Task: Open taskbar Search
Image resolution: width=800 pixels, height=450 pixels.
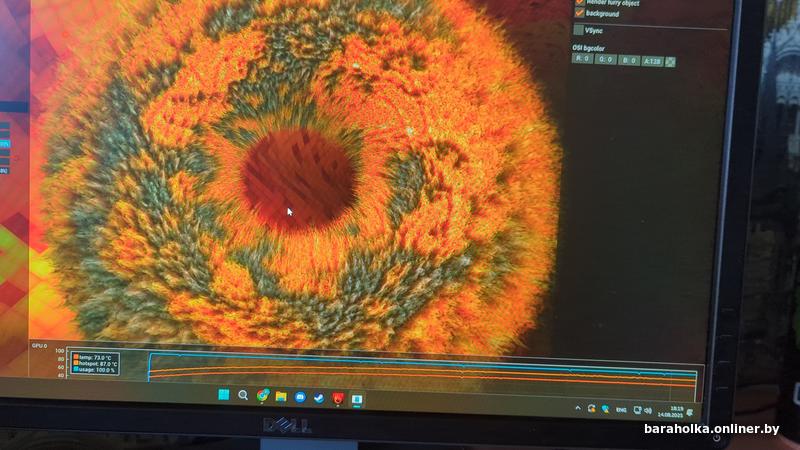Action: [x=243, y=395]
